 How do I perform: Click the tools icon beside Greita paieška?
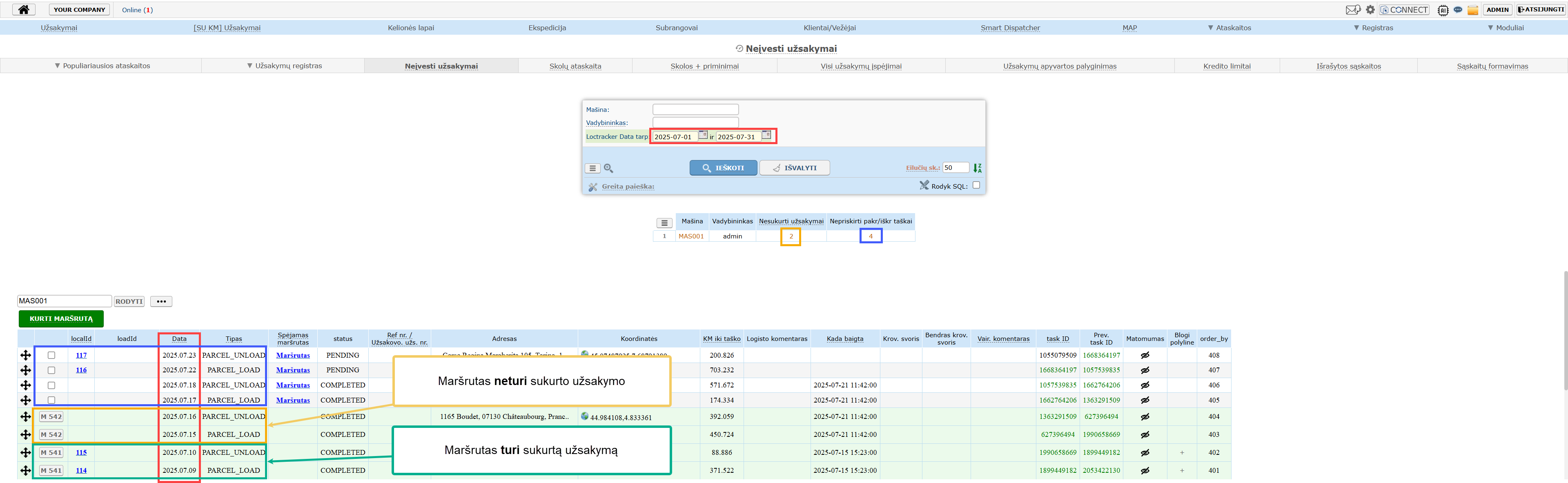point(592,187)
